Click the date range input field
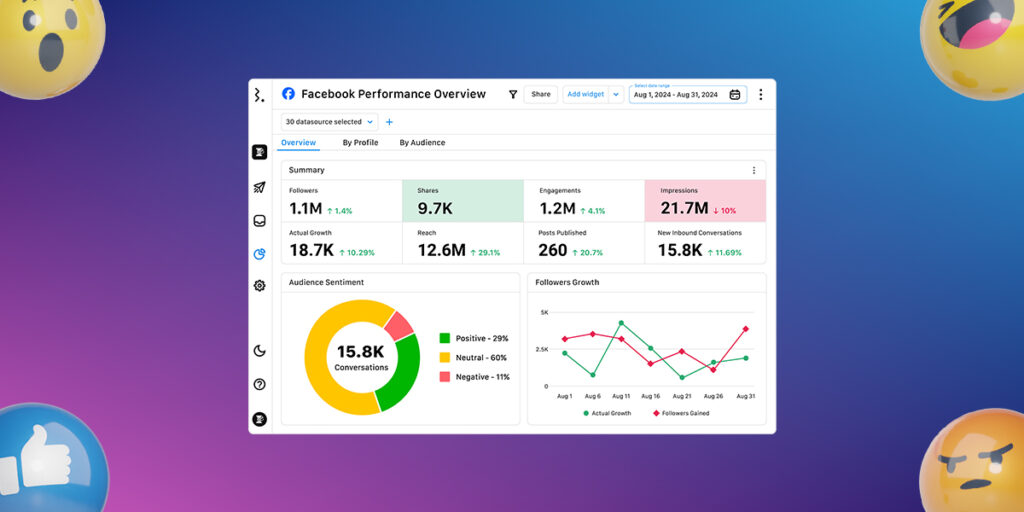Viewport: 1024px width, 512px height. [x=680, y=95]
